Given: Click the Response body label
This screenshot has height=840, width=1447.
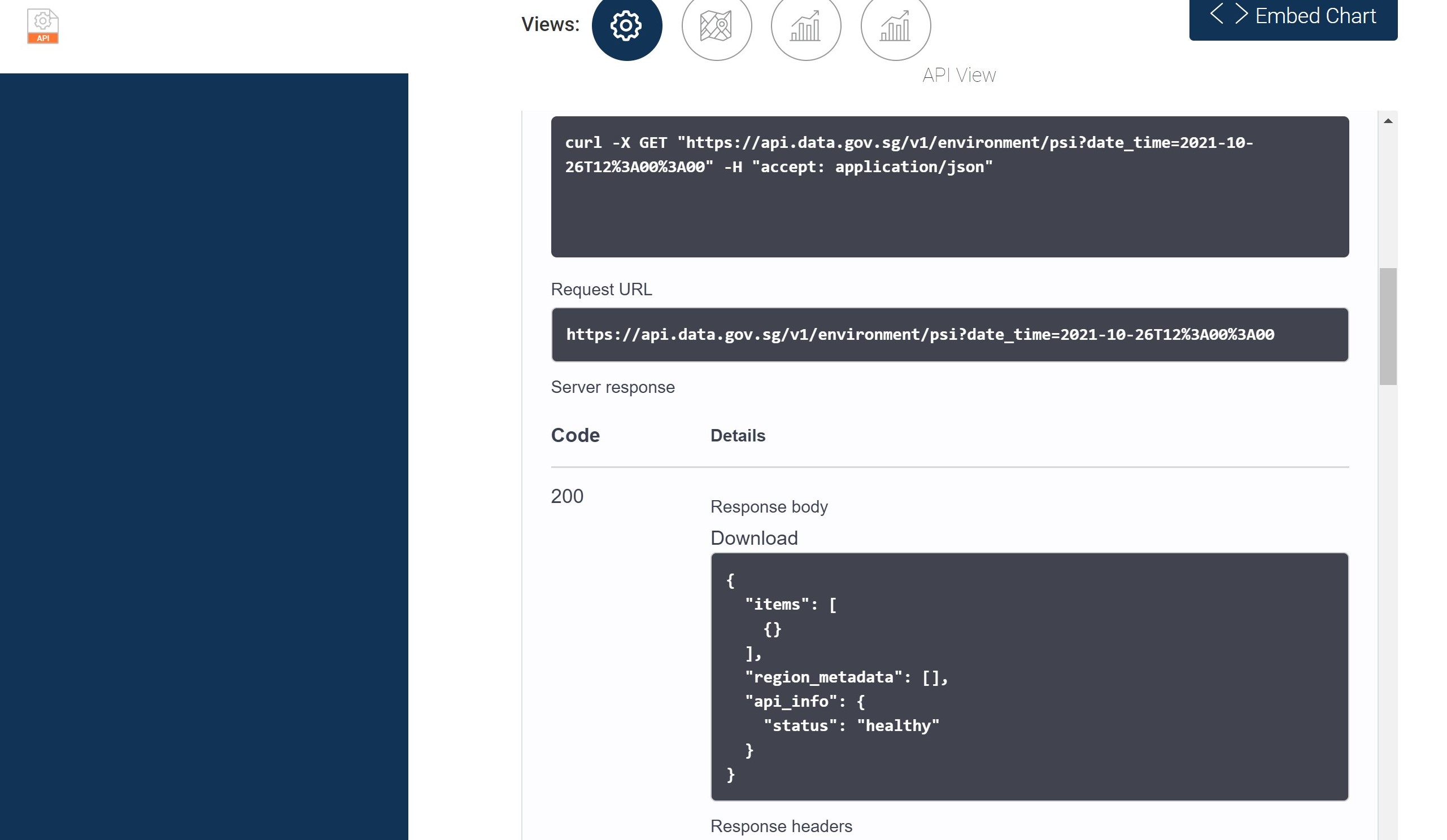Looking at the screenshot, I should (x=769, y=506).
